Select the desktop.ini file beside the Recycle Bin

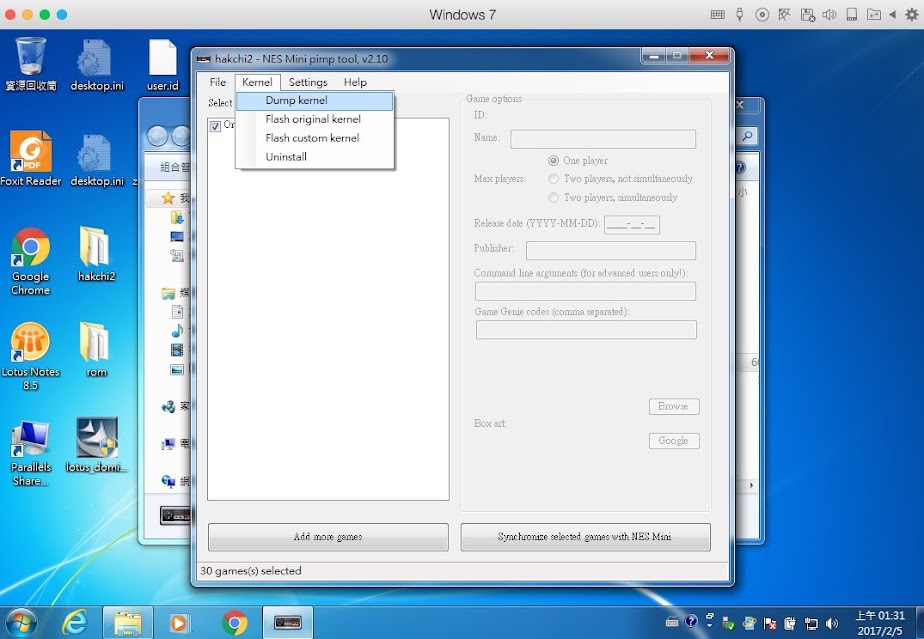[x=97, y=65]
